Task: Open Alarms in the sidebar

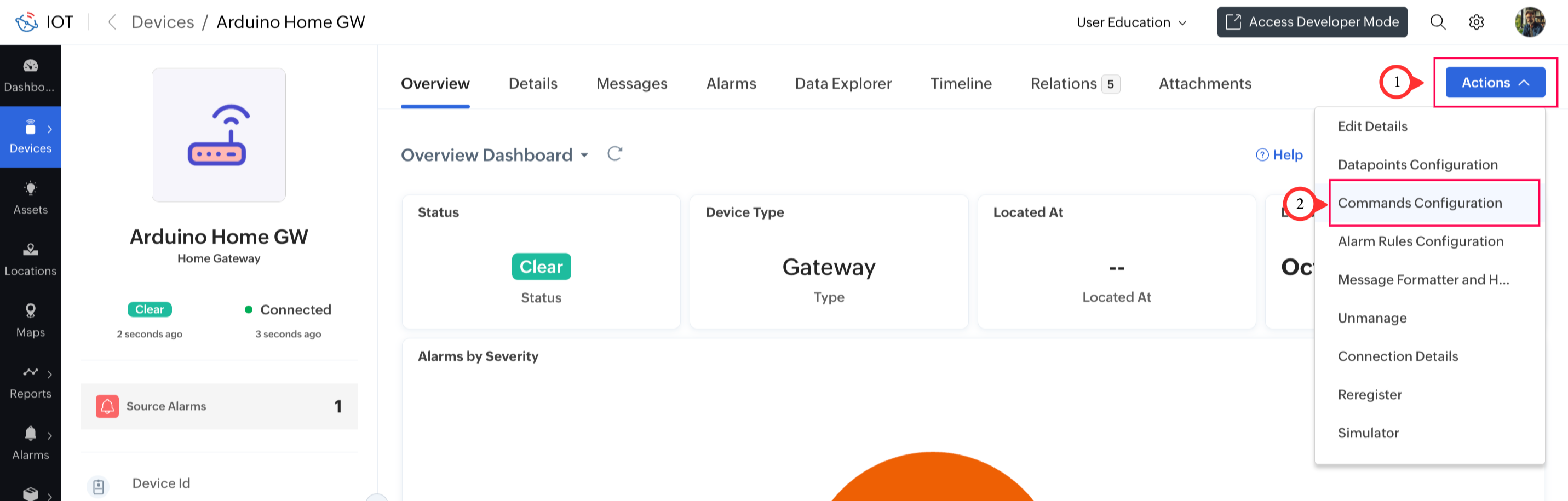Action: click(31, 444)
